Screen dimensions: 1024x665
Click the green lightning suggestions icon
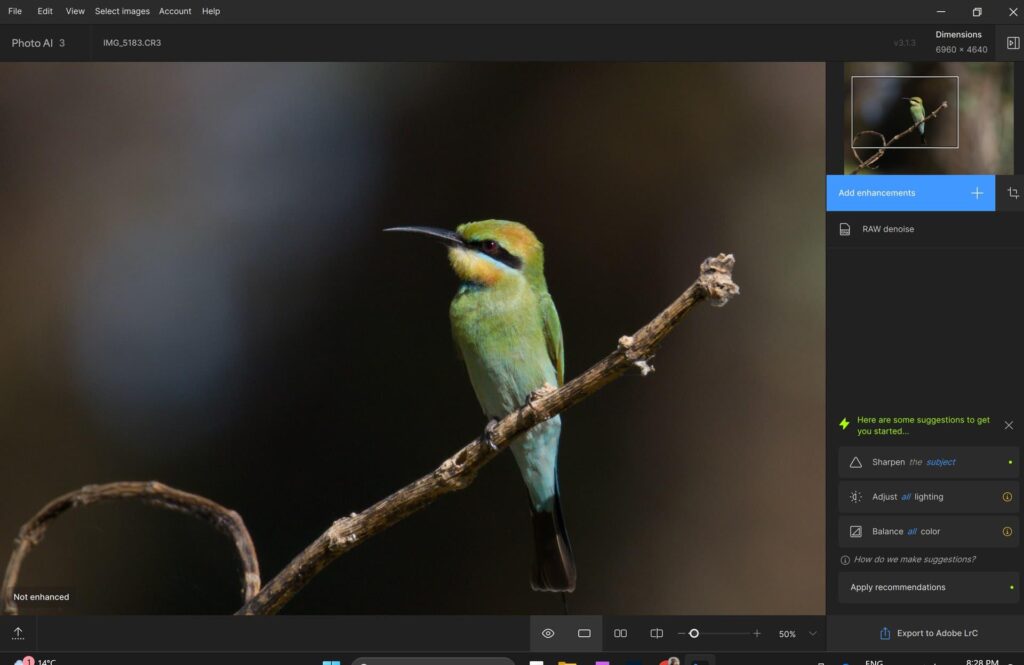(844, 424)
